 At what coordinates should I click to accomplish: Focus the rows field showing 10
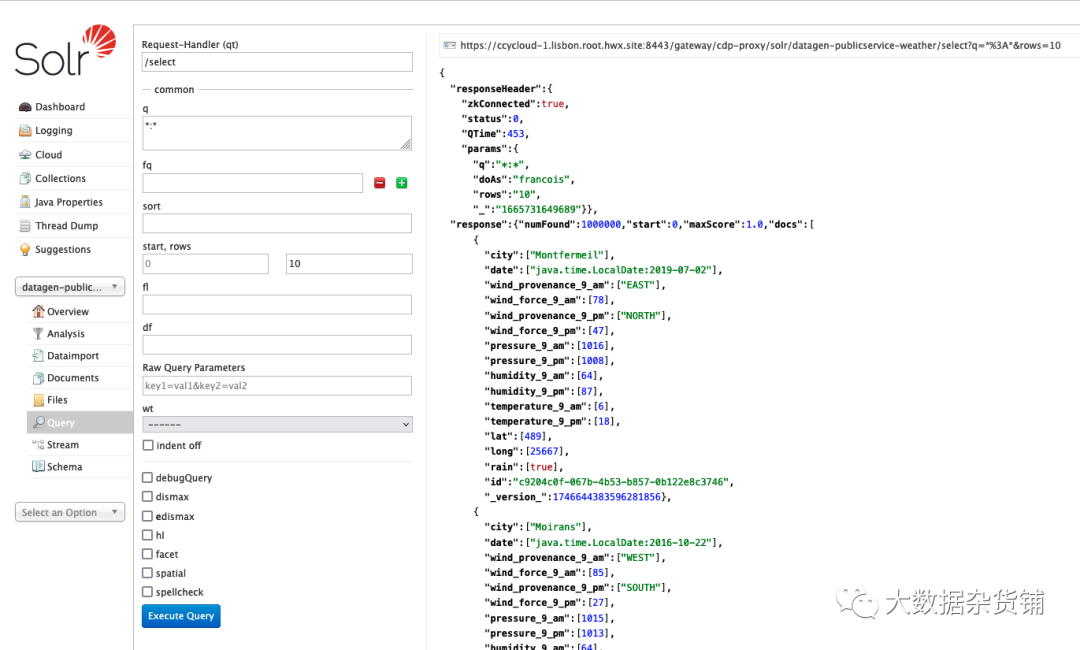click(x=349, y=264)
